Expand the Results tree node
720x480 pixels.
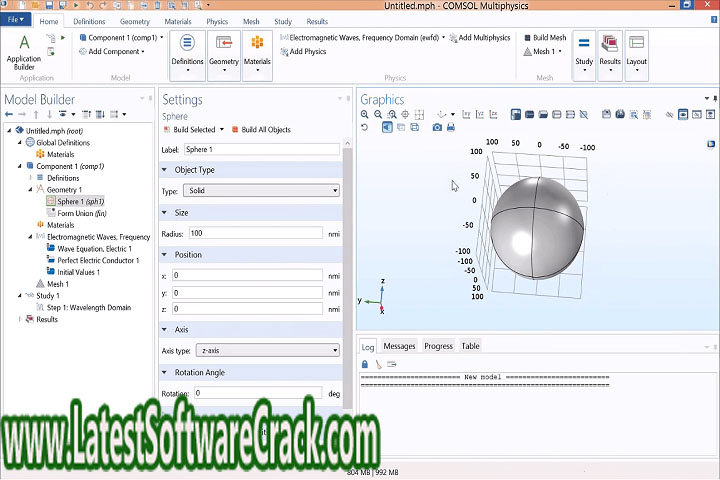click(x=20, y=319)
